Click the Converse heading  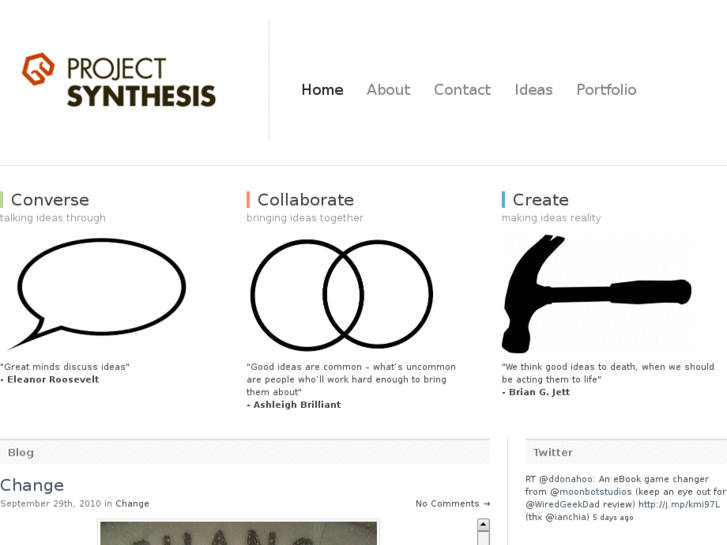(50, 200)
